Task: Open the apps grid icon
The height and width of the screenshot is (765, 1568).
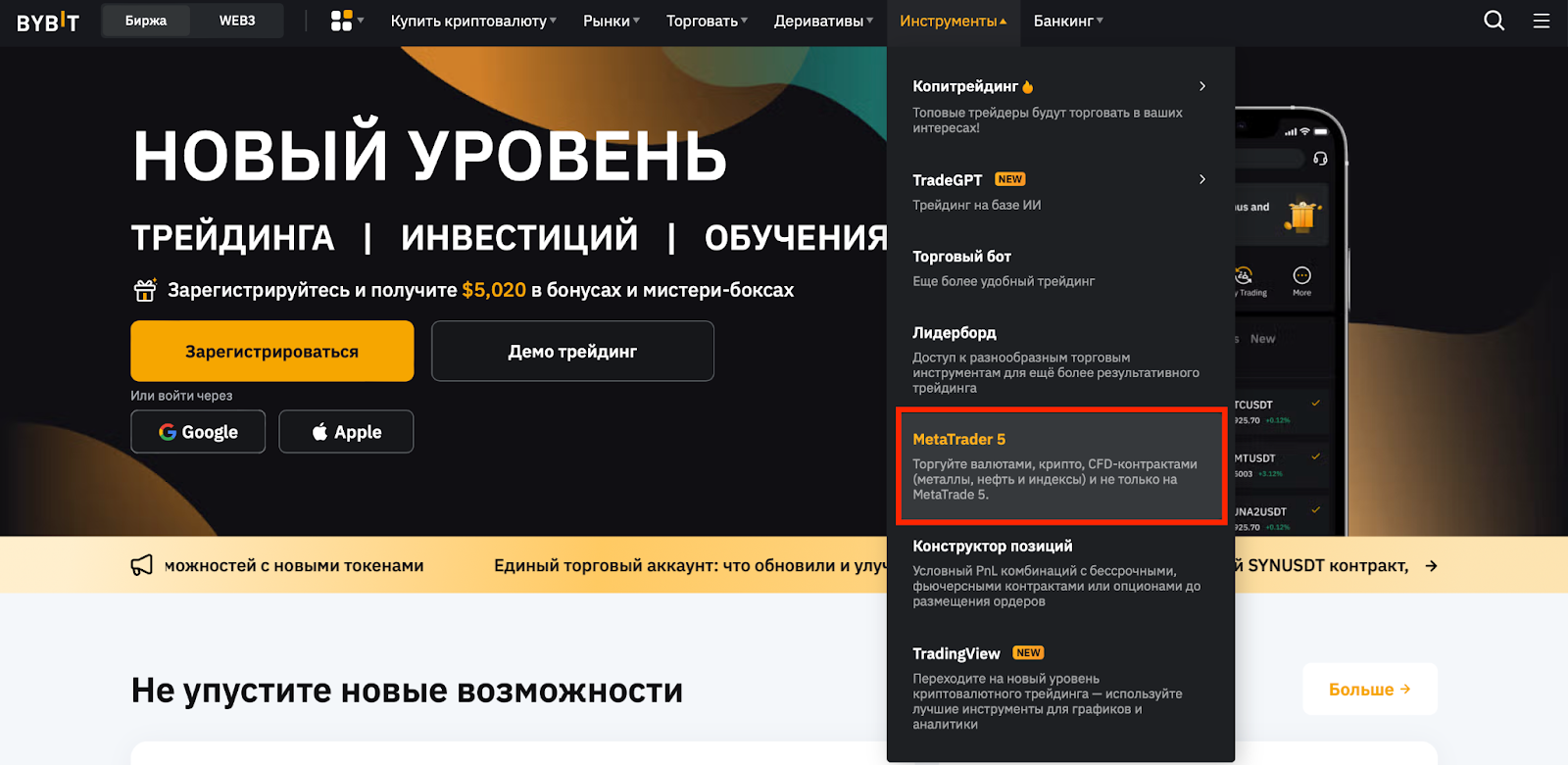Action: coord(341,21)
